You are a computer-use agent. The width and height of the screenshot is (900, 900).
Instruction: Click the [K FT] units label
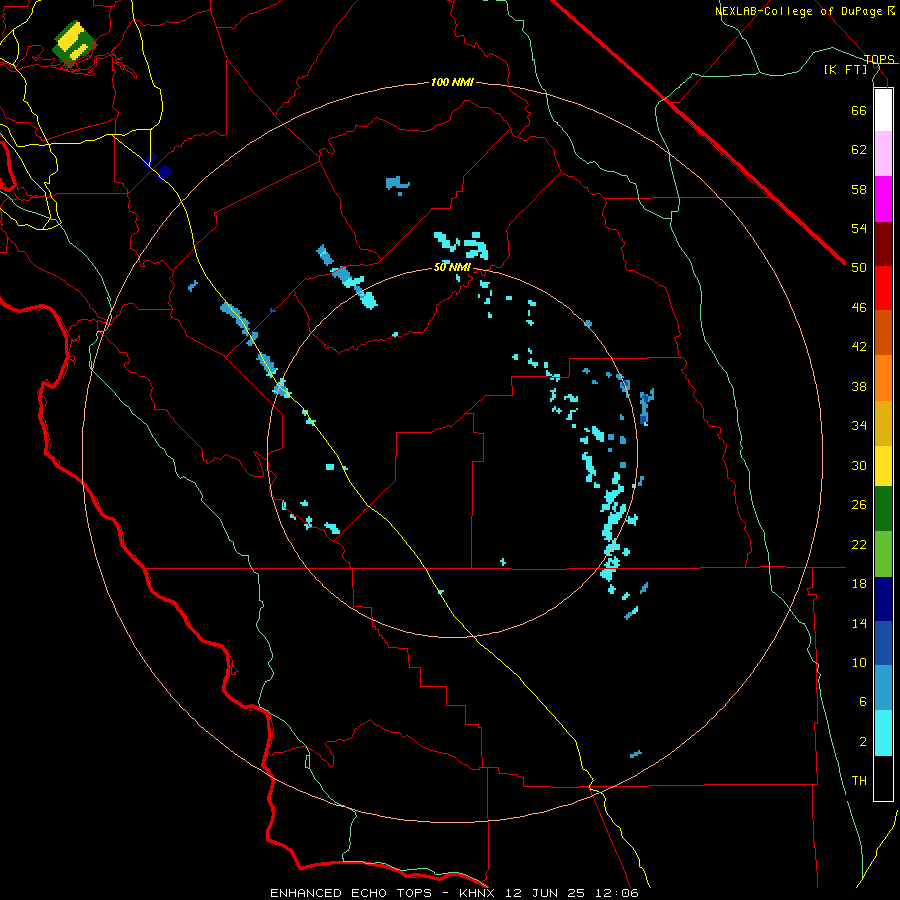point(845,70)
